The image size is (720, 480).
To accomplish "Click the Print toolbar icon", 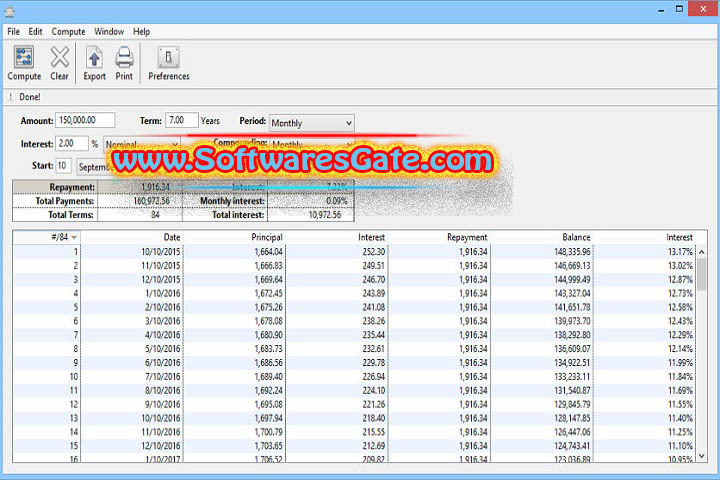I will 124,63.
